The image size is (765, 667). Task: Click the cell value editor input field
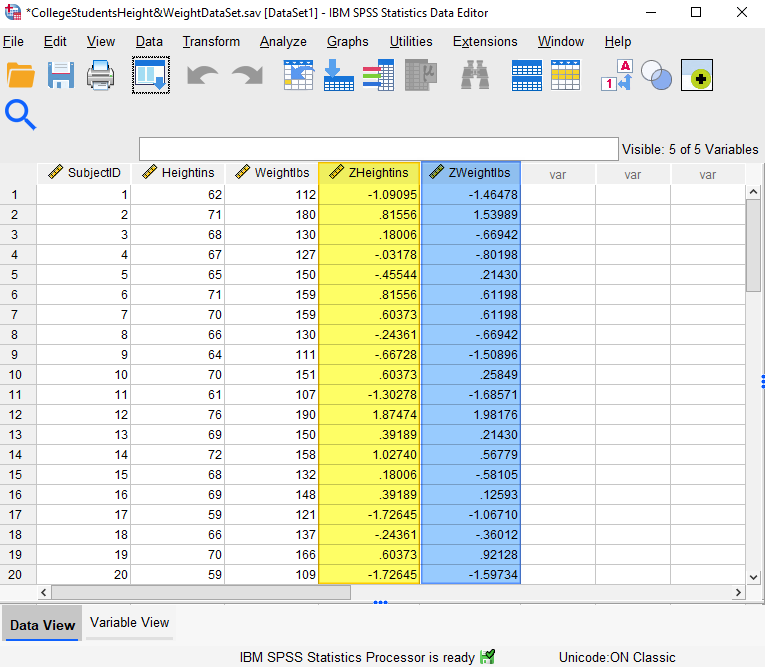coord(379,149)
